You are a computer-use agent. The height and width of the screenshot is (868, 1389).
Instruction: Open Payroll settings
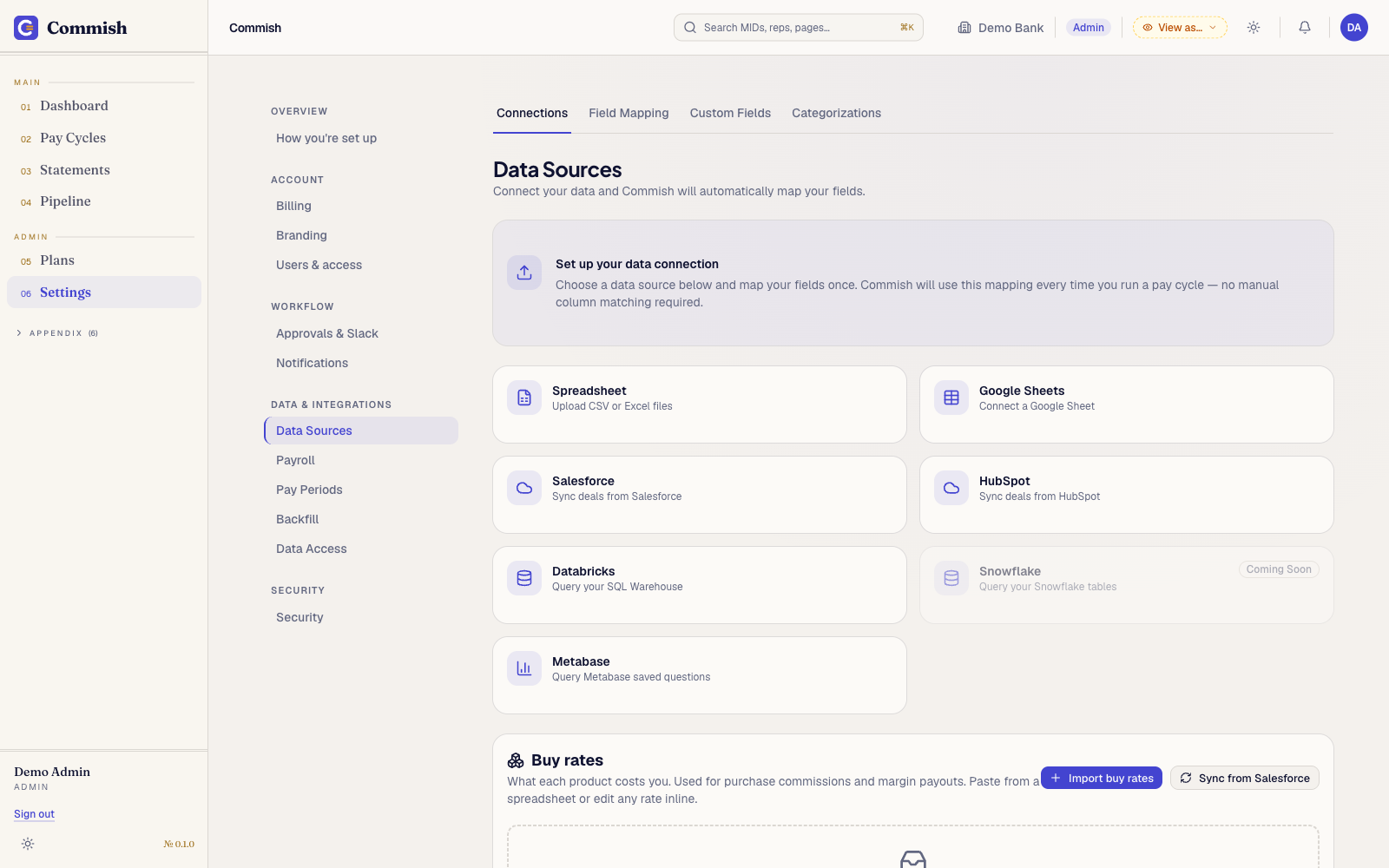[x=361, y=460]
